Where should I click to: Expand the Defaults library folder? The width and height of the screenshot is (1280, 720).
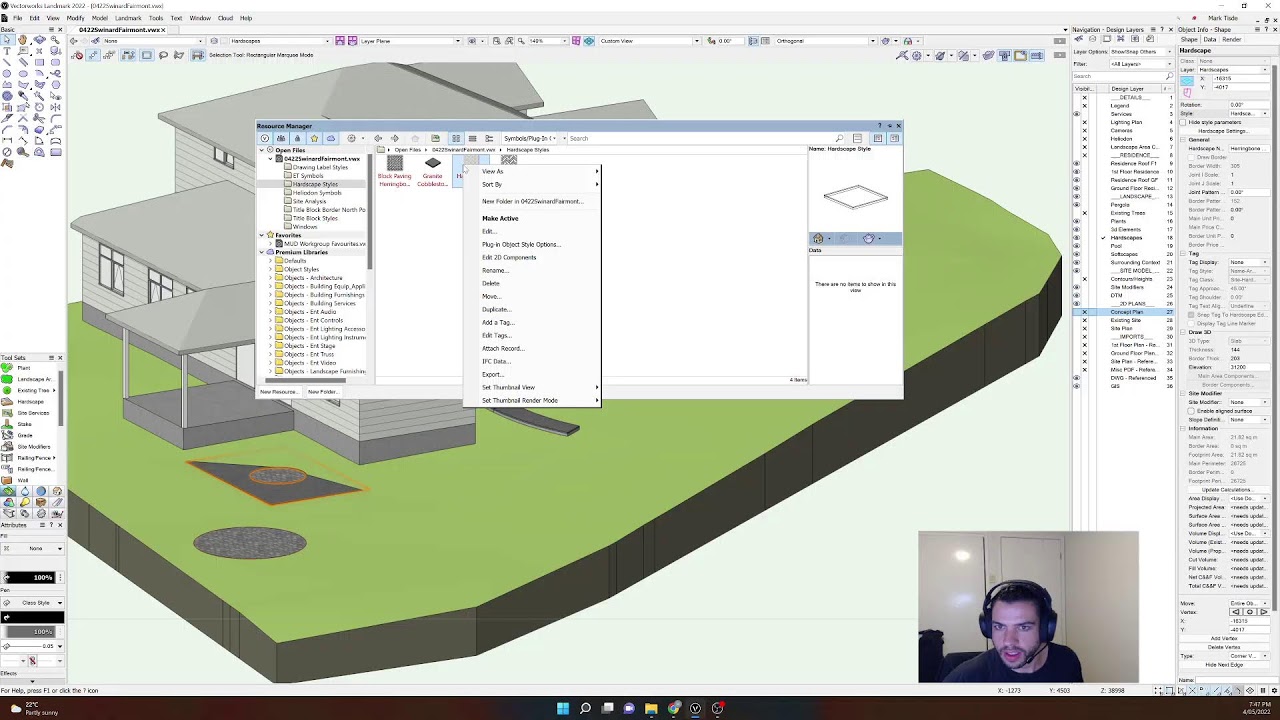(x=271, y=261)
